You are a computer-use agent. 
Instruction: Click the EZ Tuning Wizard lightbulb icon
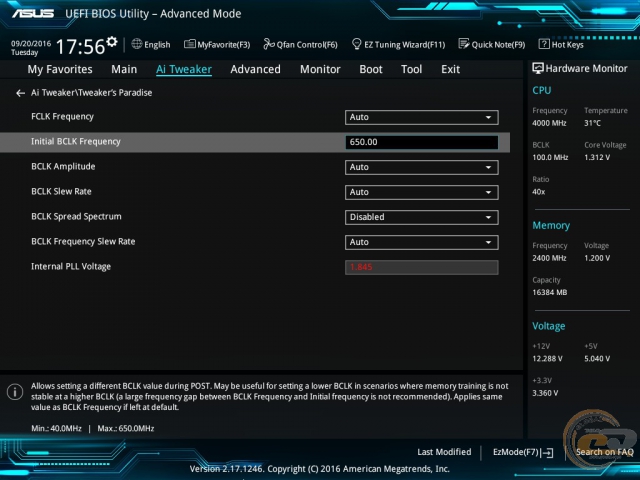356,44
